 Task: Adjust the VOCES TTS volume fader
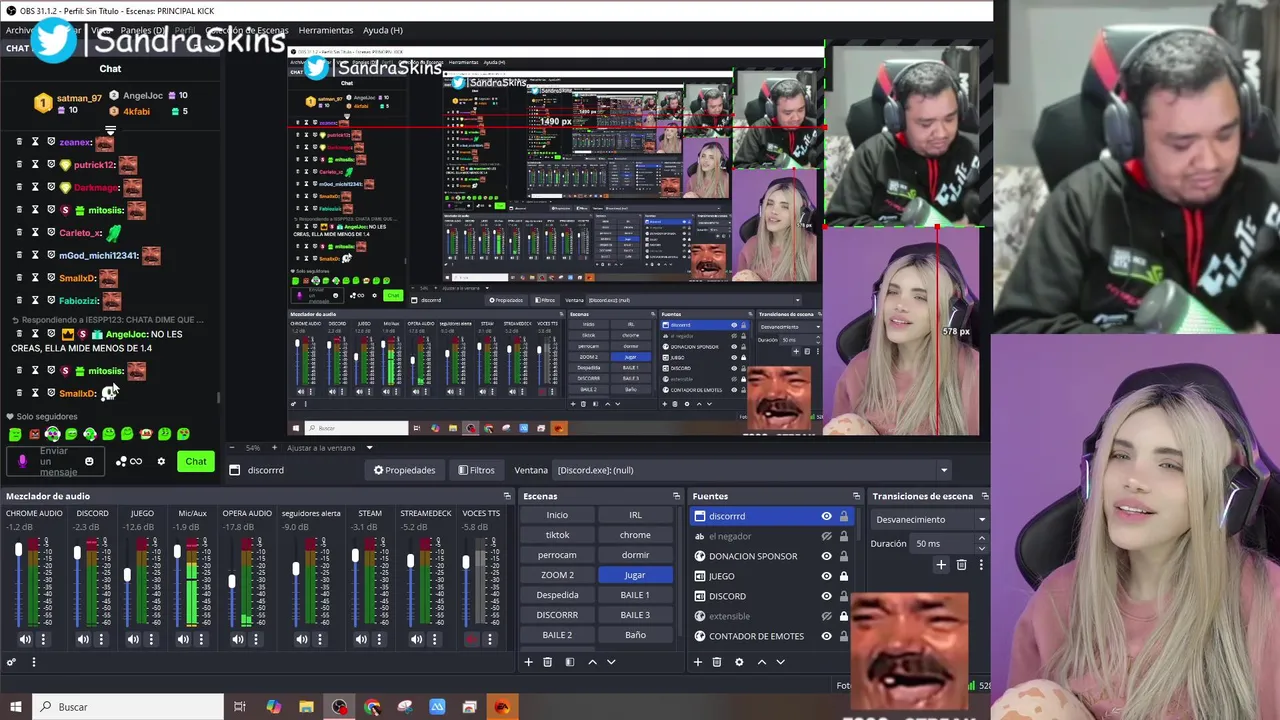[x=466, y=562]
